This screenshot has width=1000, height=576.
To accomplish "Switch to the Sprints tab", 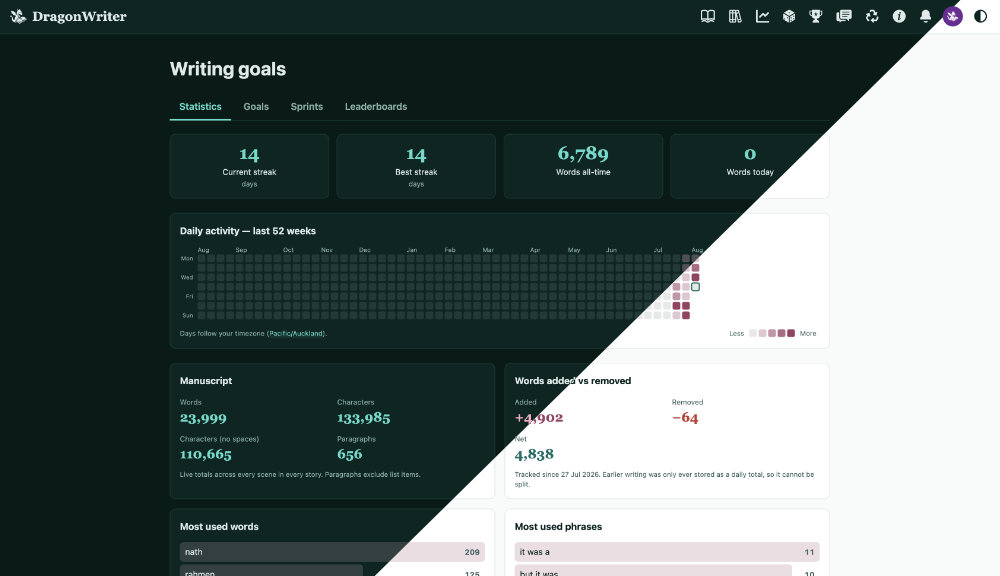I will (307, 107).
